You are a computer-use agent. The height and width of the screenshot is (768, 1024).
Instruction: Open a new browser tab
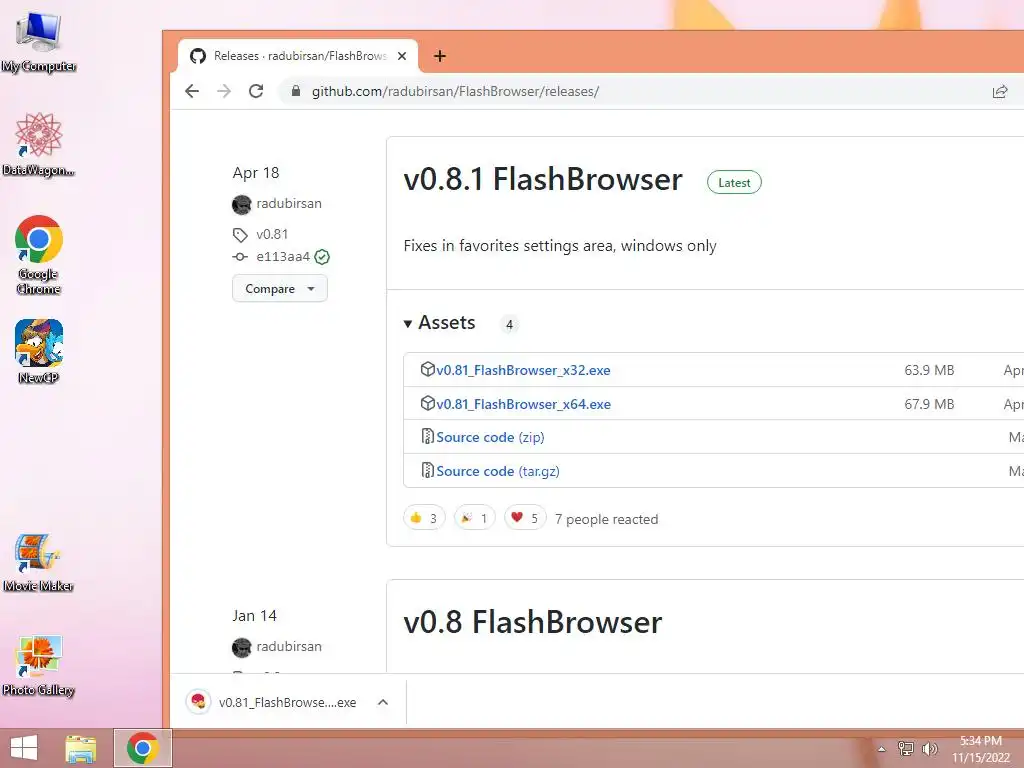440,56
